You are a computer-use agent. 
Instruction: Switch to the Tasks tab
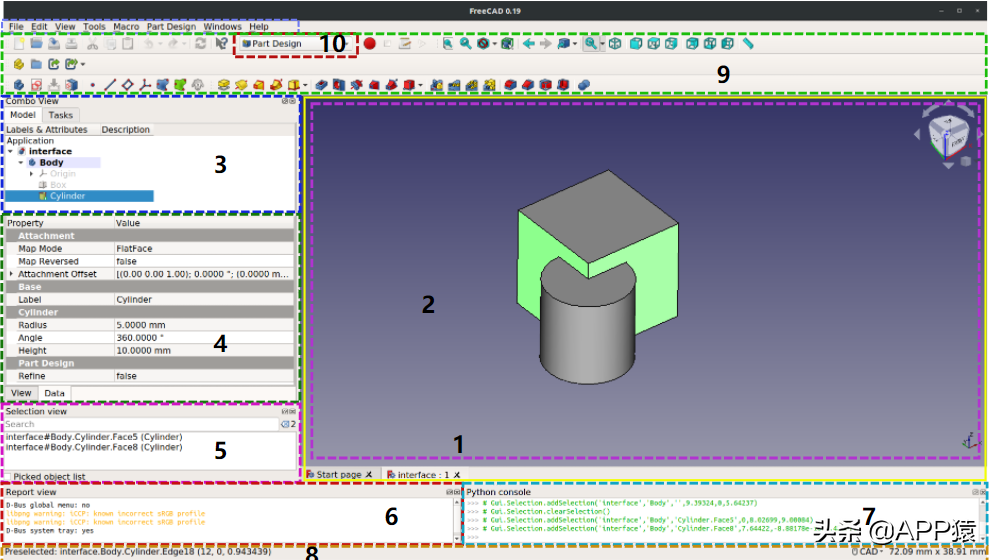pyautogui.click(x=61, y=115)
